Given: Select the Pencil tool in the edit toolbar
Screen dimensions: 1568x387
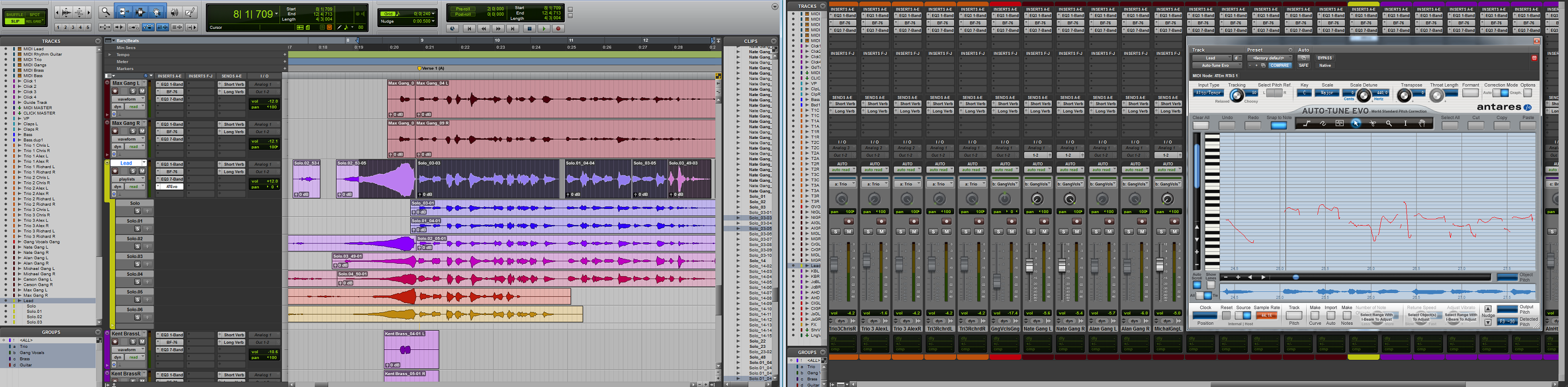Looking at the screenshot, I should [190, 12].
